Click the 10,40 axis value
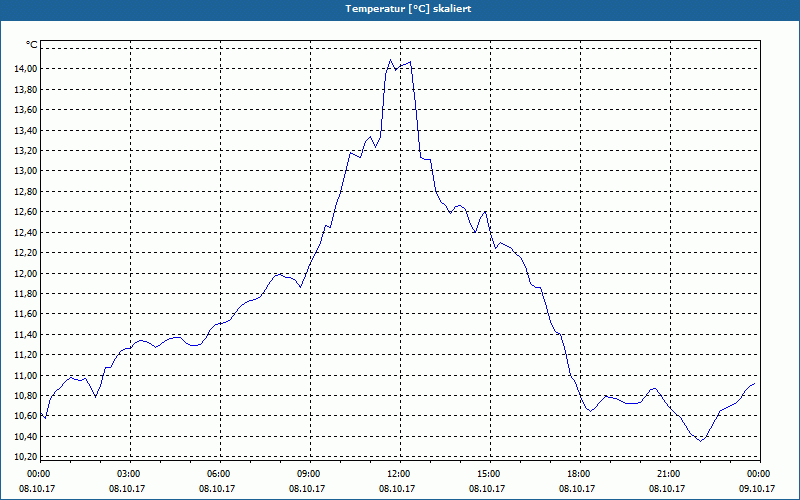This screenshot has height=500, width=800. [x=25, y=436]
